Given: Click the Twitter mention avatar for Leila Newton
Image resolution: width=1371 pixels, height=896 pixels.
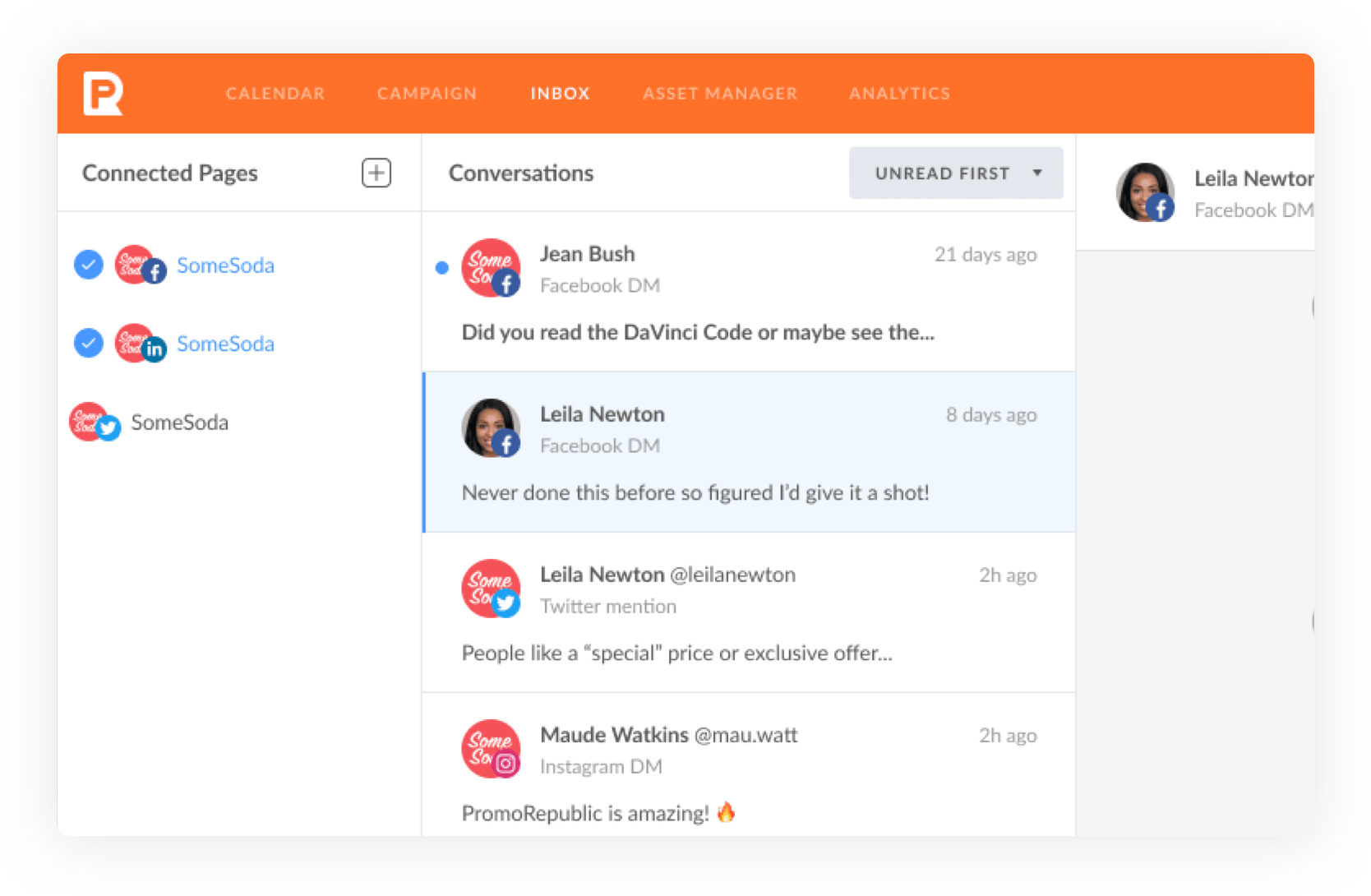Looking at the screenshot, I should coord(491,589).
